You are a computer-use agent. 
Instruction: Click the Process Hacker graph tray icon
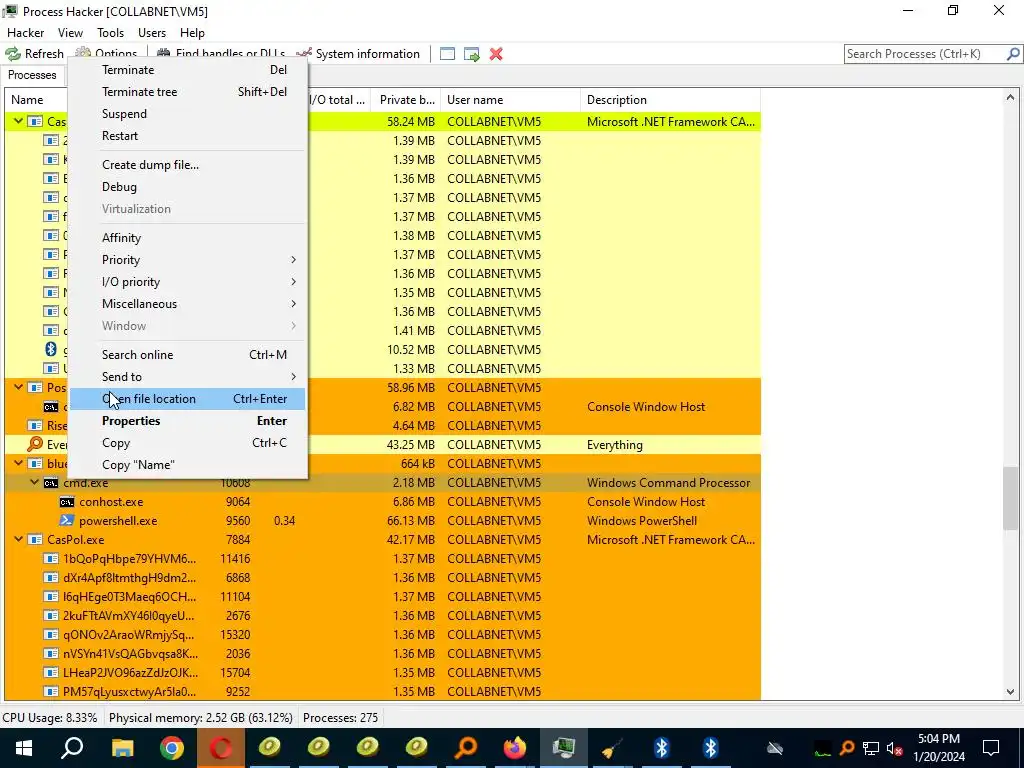click(x=823, y=748)
